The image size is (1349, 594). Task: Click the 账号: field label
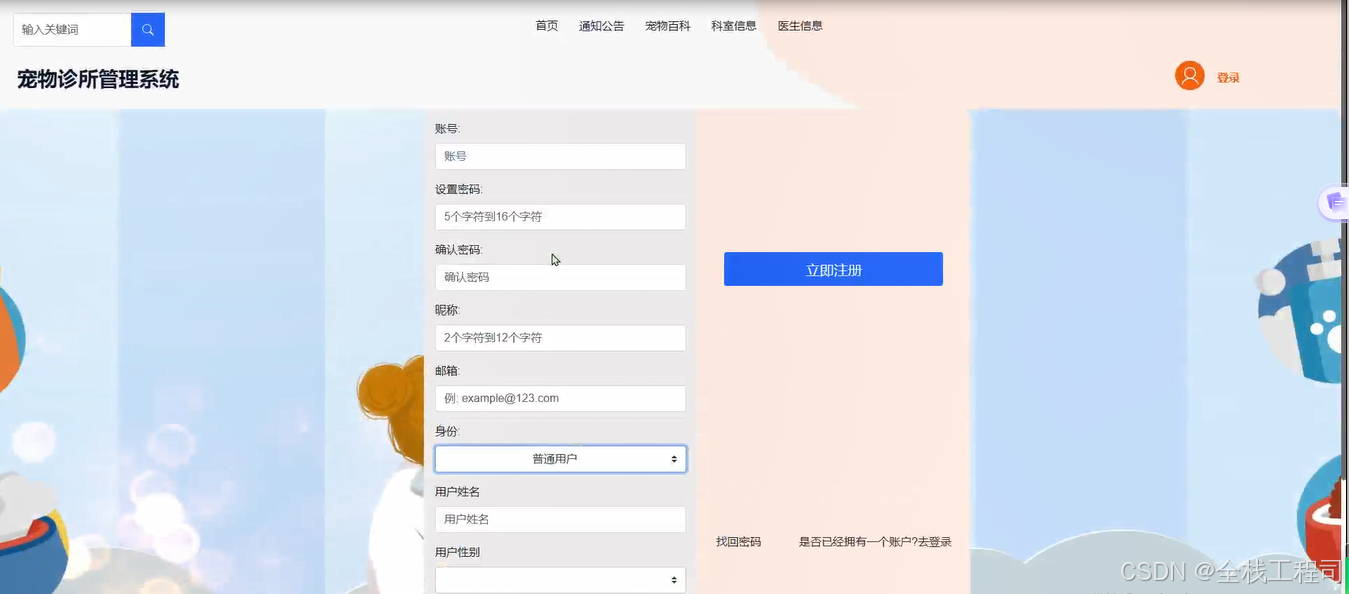point(448,129)
